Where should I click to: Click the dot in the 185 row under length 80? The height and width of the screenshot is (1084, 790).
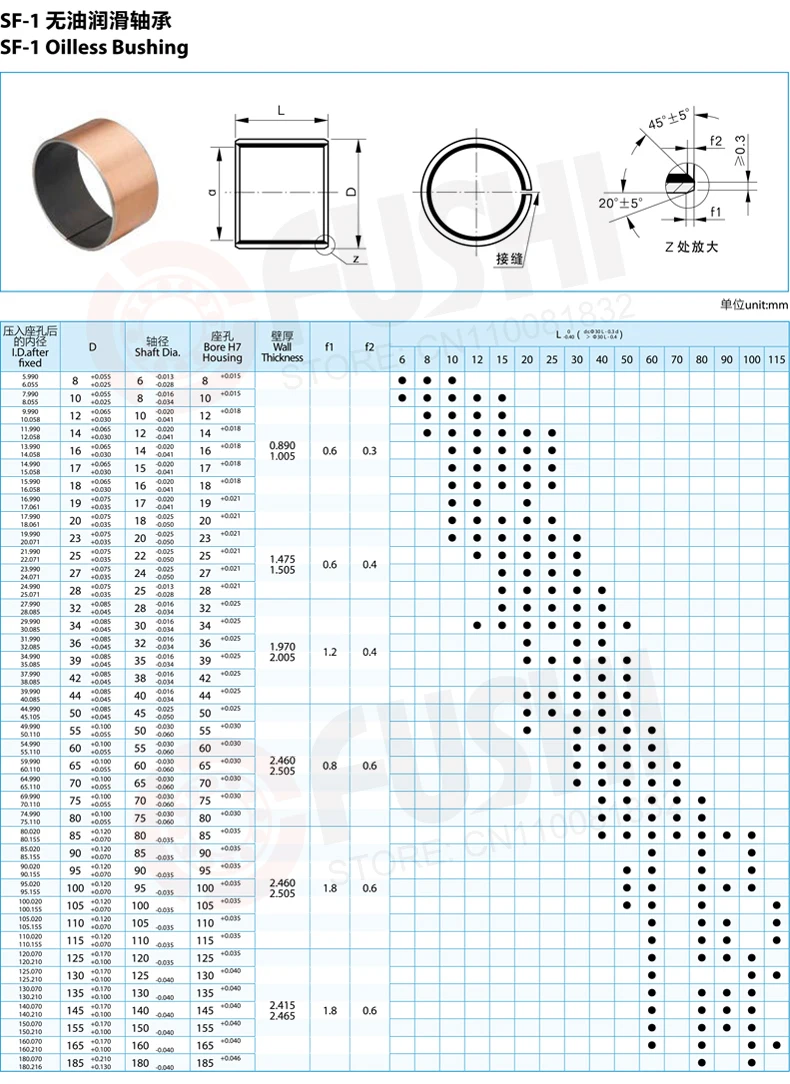point(702,1063)
